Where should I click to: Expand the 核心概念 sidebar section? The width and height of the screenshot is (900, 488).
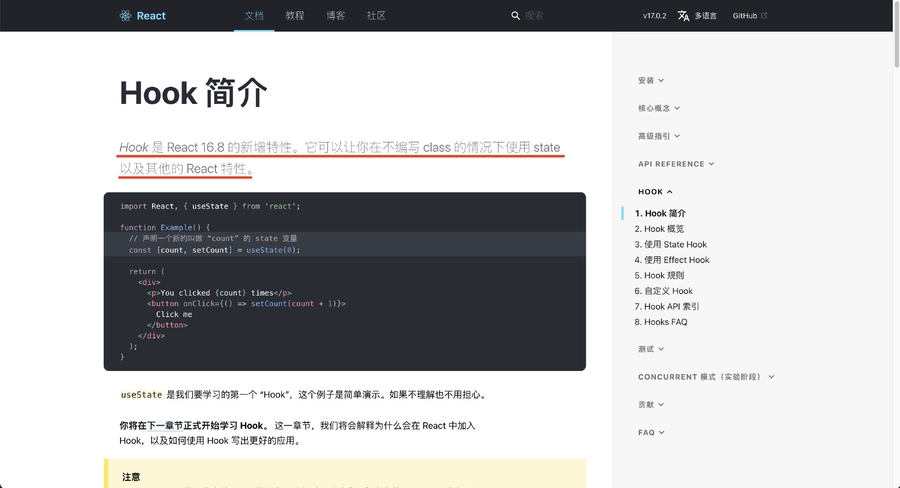point(659,108)
